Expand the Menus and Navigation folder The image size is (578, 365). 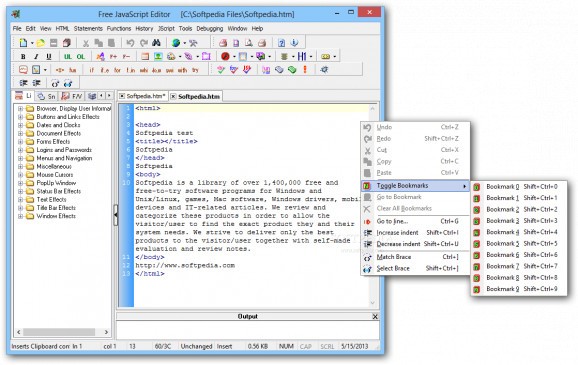[21, 158]
